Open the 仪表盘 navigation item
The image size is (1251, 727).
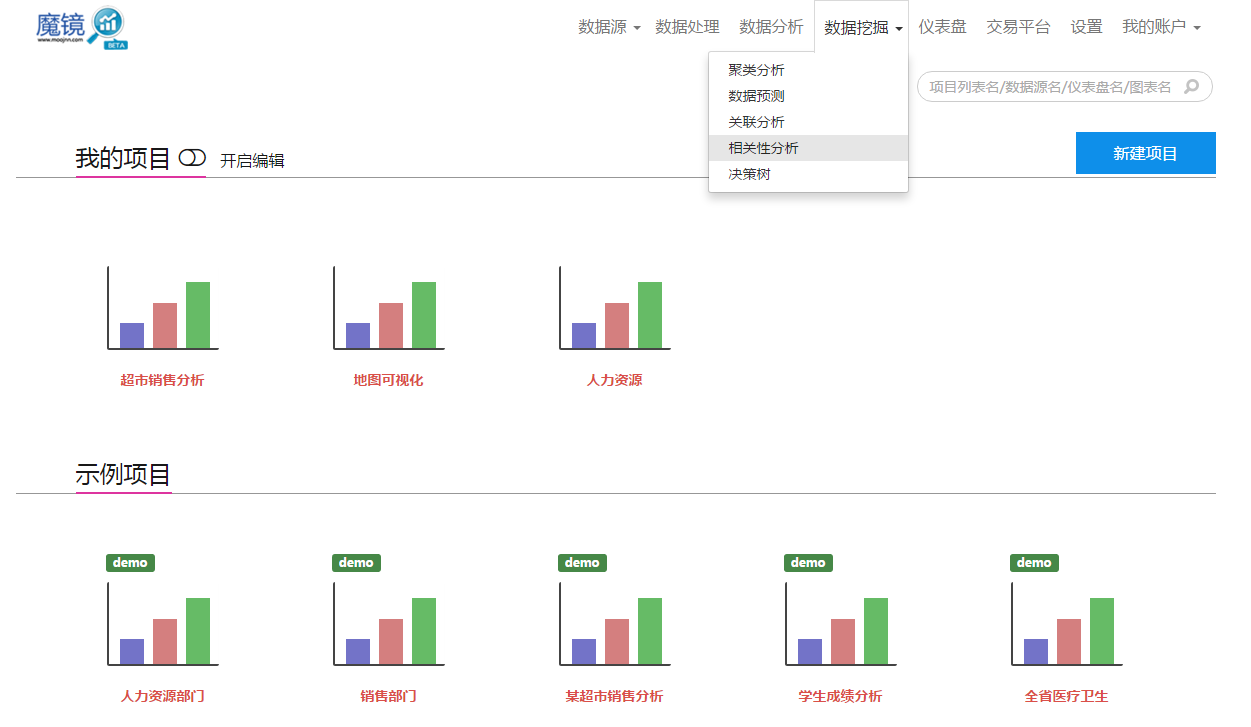[x=942, y=27]
